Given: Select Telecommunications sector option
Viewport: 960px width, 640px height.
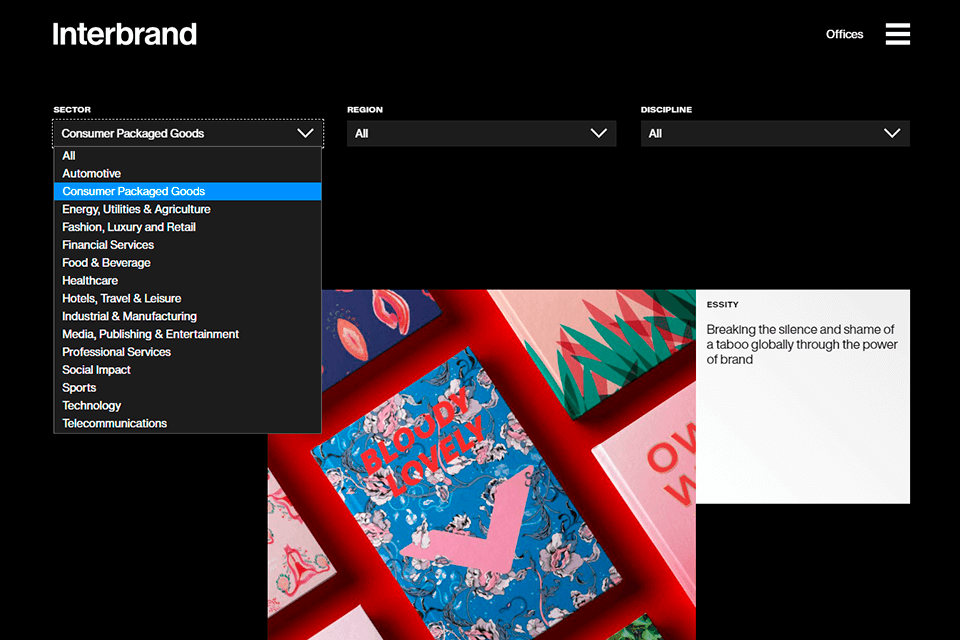Looking at the screenshot, I should point(187,423).
